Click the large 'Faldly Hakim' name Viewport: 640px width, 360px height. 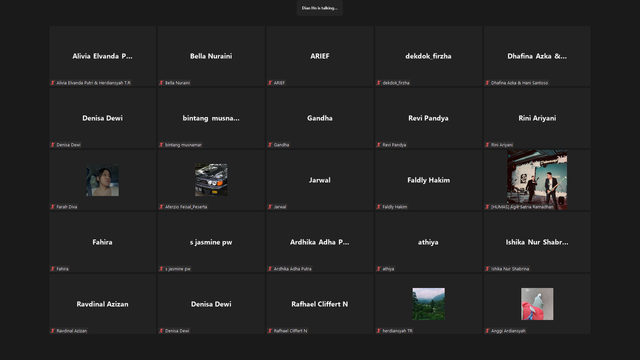tap(429, 180)
